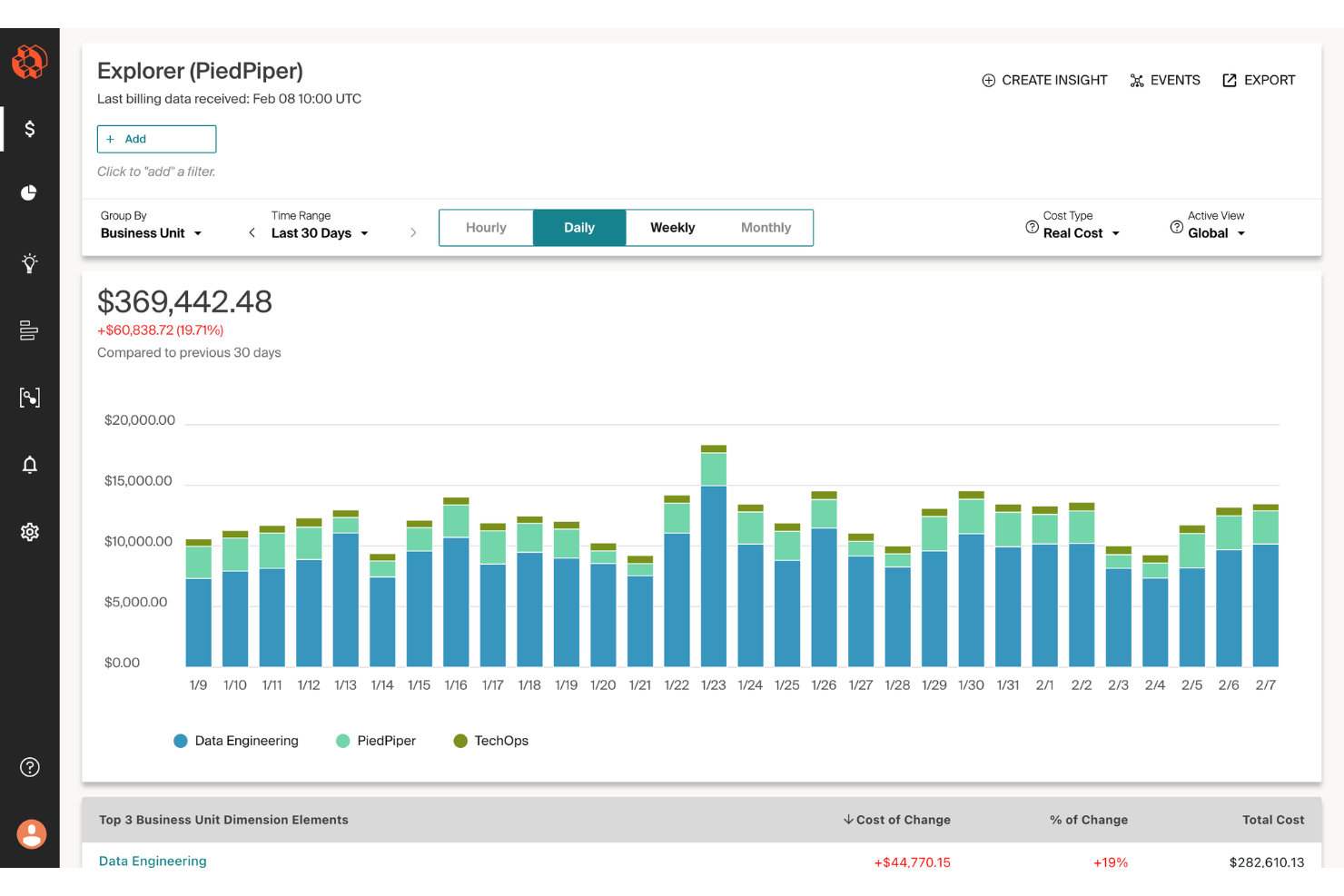Click the 2/7 bar in the chart
This screenshot has width=1344, height=896.
(x=1266, y=586)
